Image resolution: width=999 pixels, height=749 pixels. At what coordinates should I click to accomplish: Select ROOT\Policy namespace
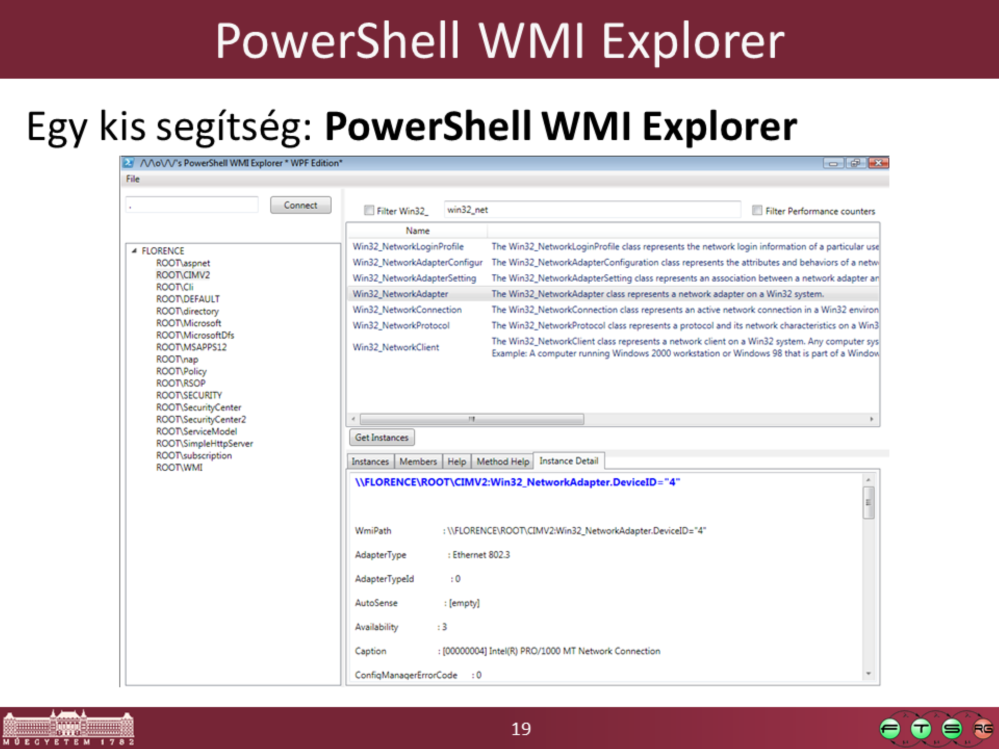[x=182, y=371]
